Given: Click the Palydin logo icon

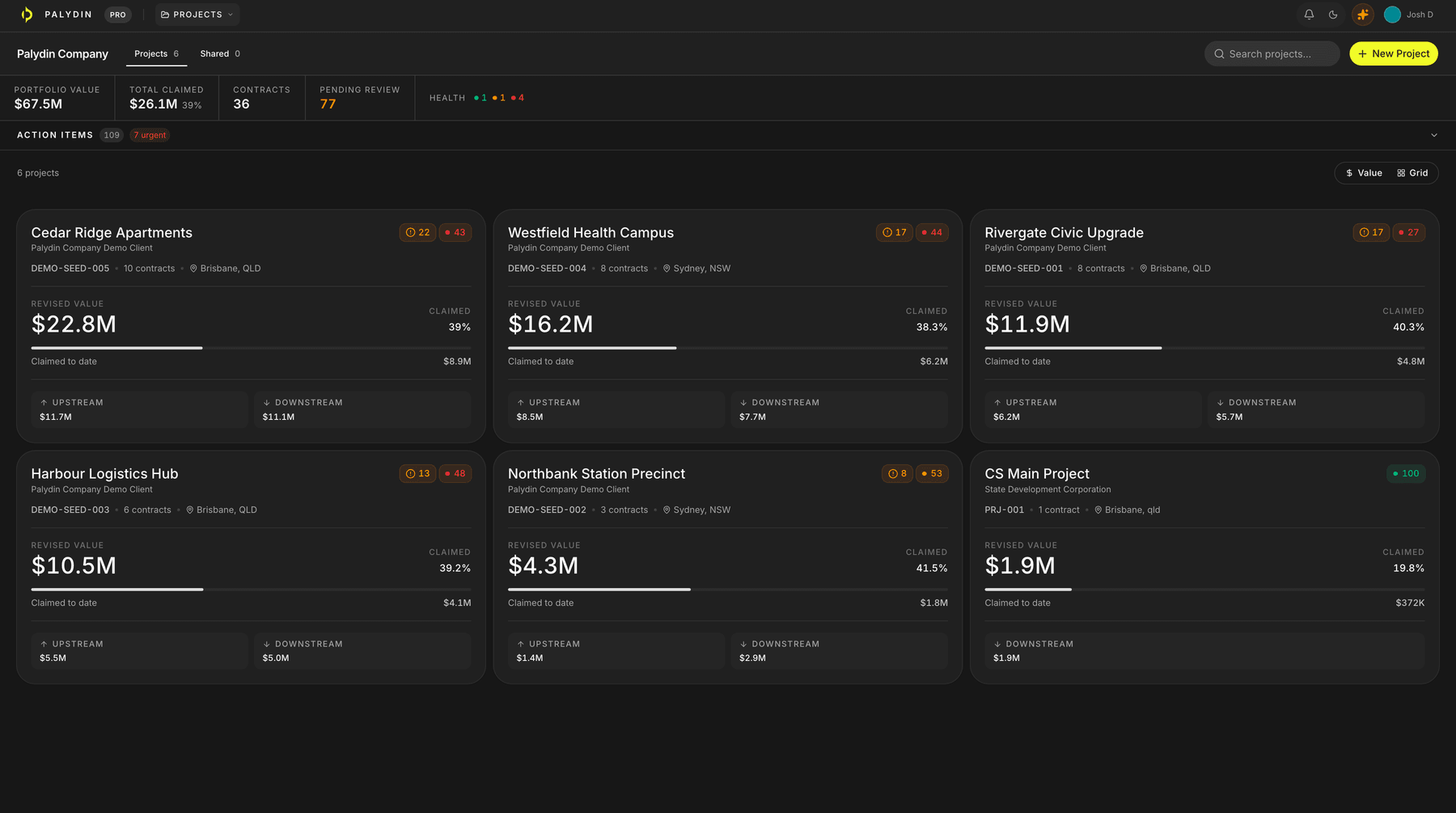Looking at the screenshot, I should [27, 15].
